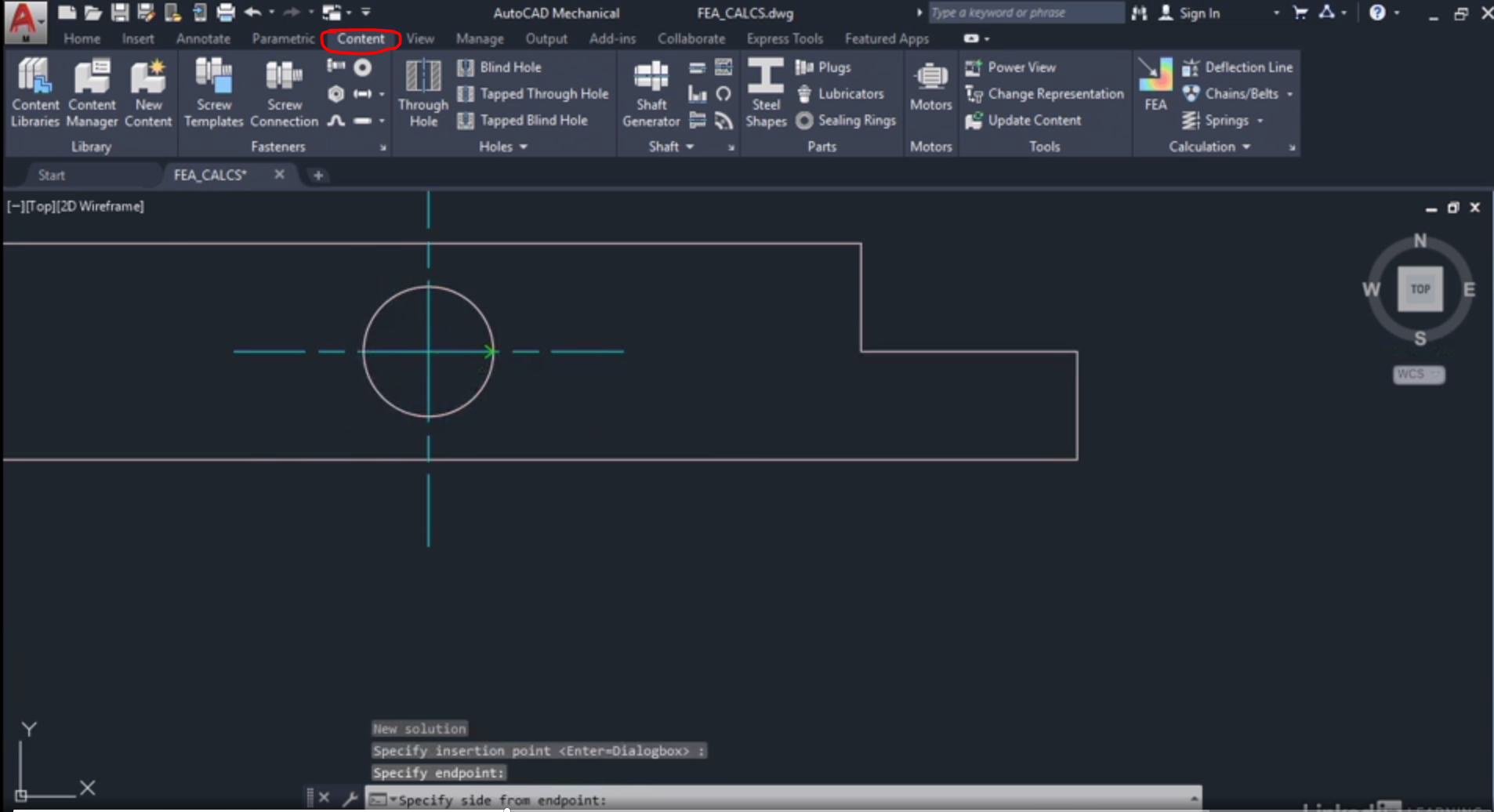Undo the last action
This screenshot has width=1494, height=812.
tap(252, 13)
